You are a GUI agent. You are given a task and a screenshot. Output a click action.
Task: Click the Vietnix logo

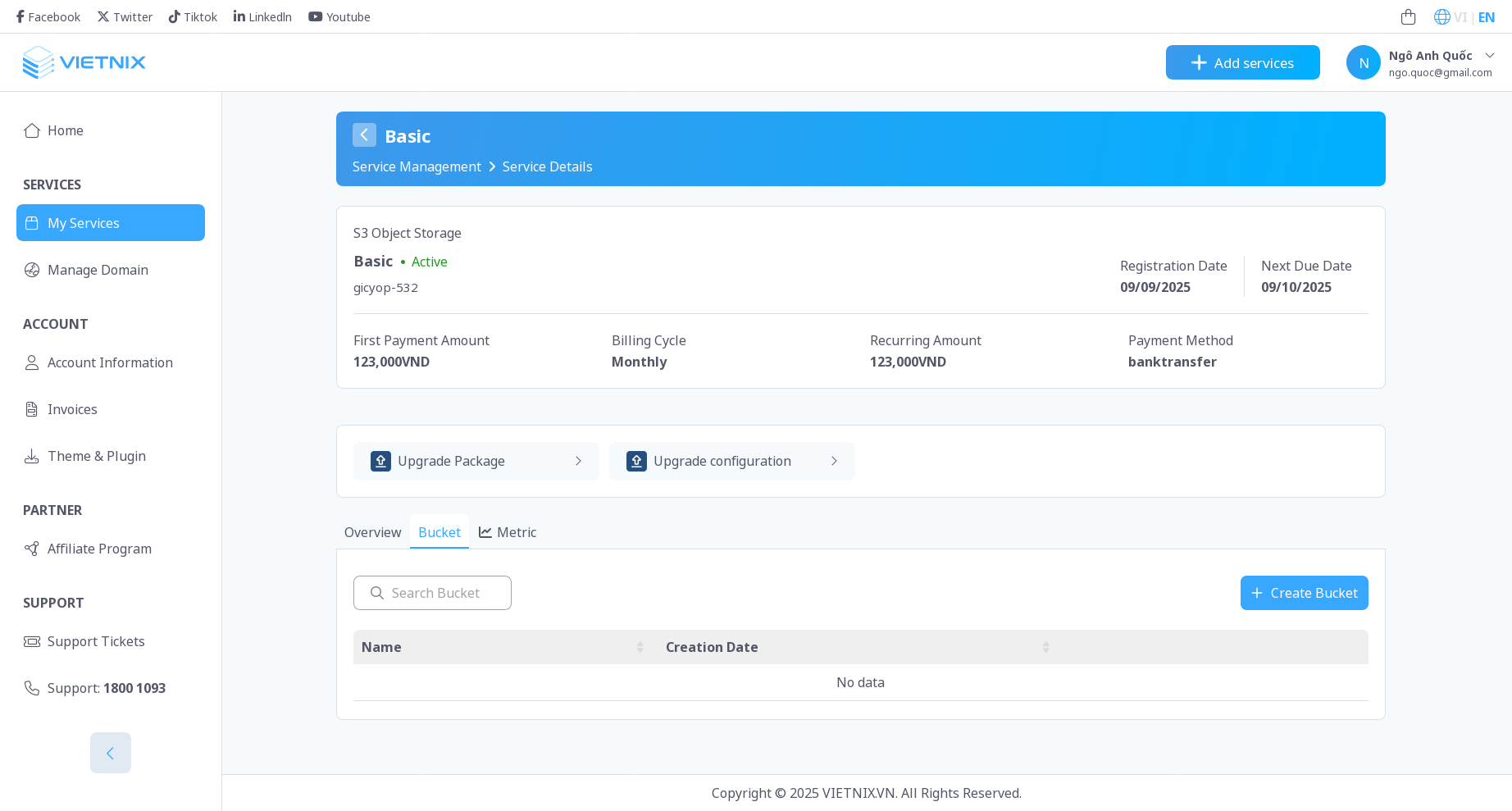click(84, 62)
